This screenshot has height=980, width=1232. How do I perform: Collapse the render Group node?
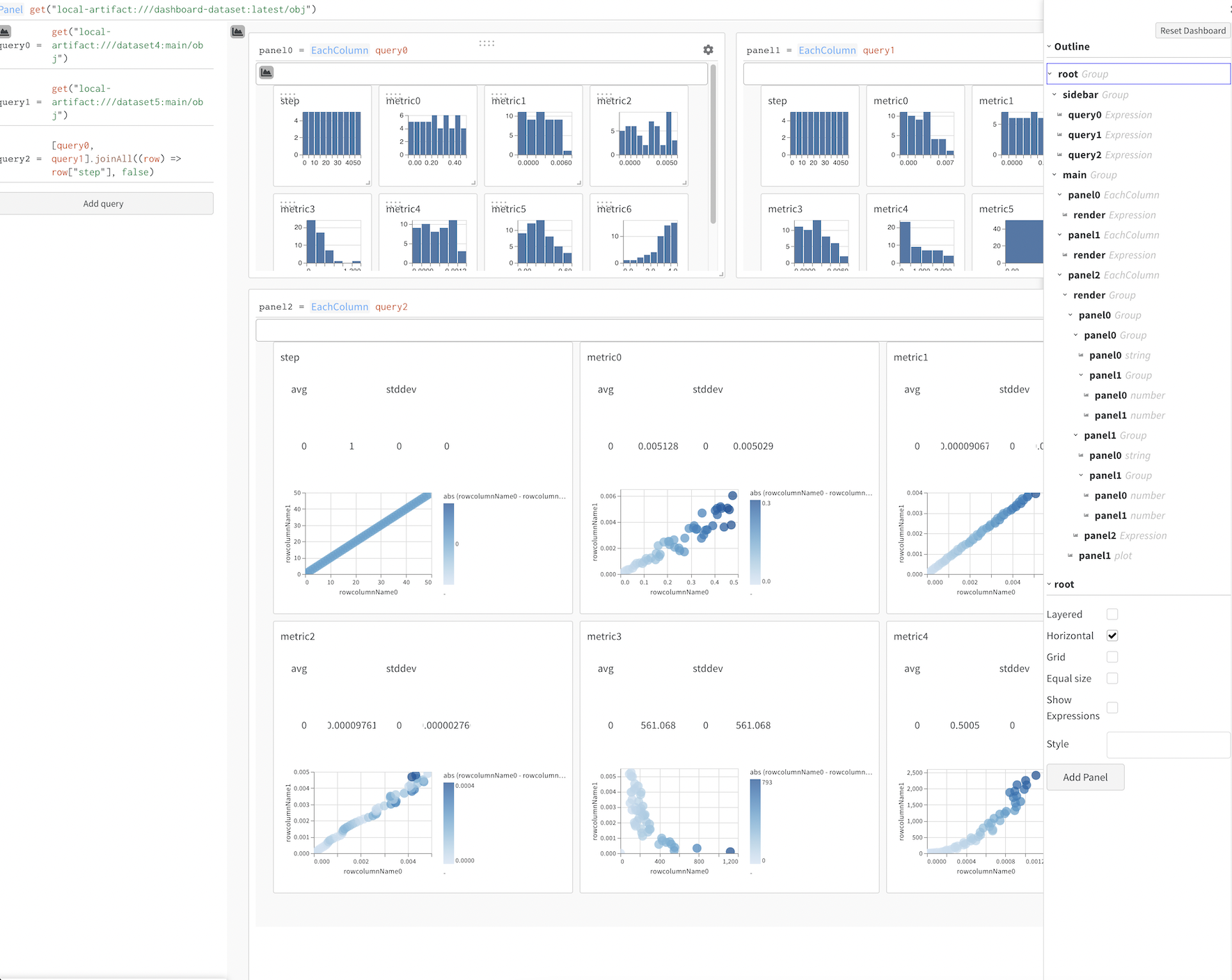pos(1065,295)
